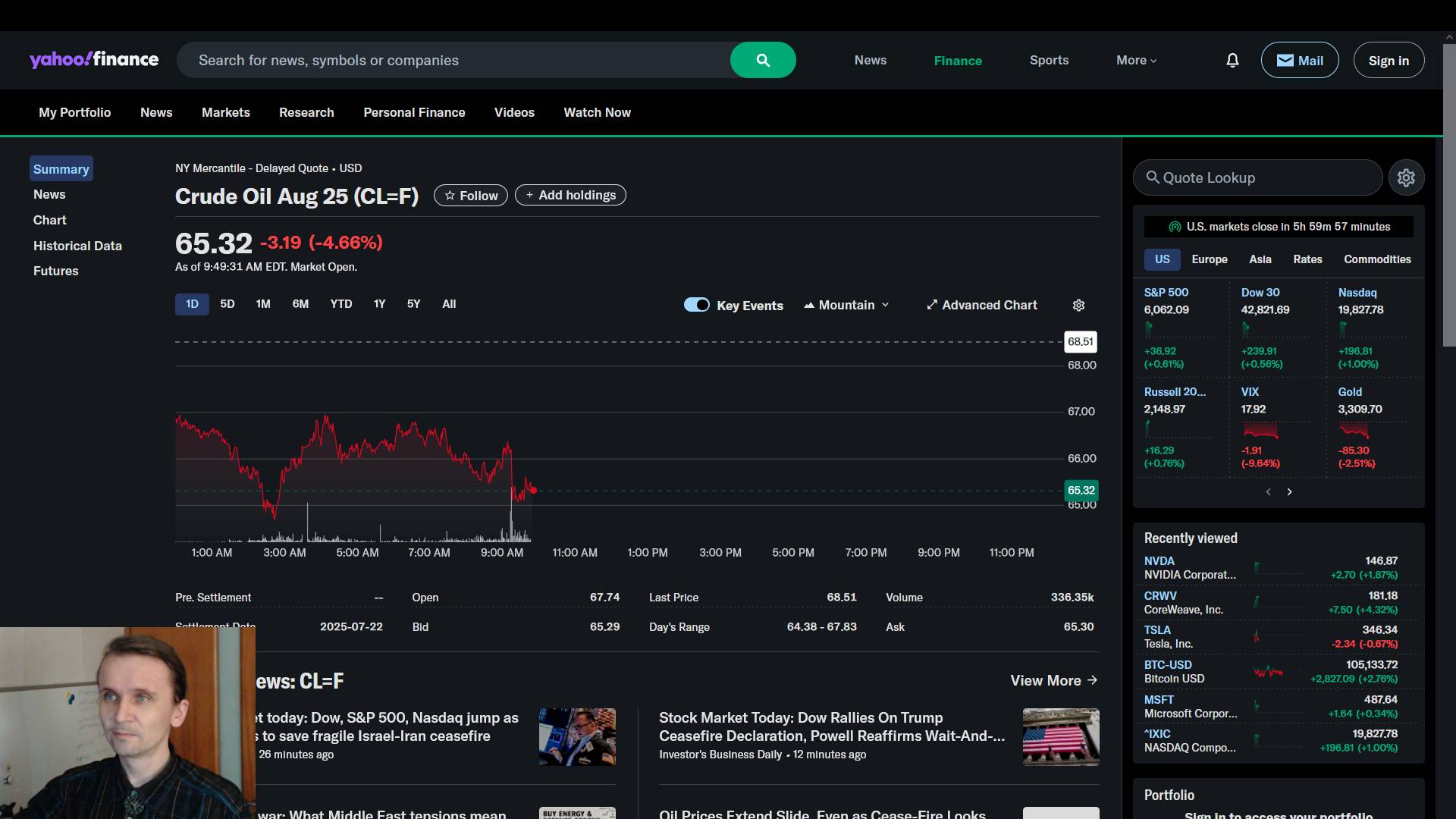
Task: Expand the More menu in header
Action: tap(1136, 60)
